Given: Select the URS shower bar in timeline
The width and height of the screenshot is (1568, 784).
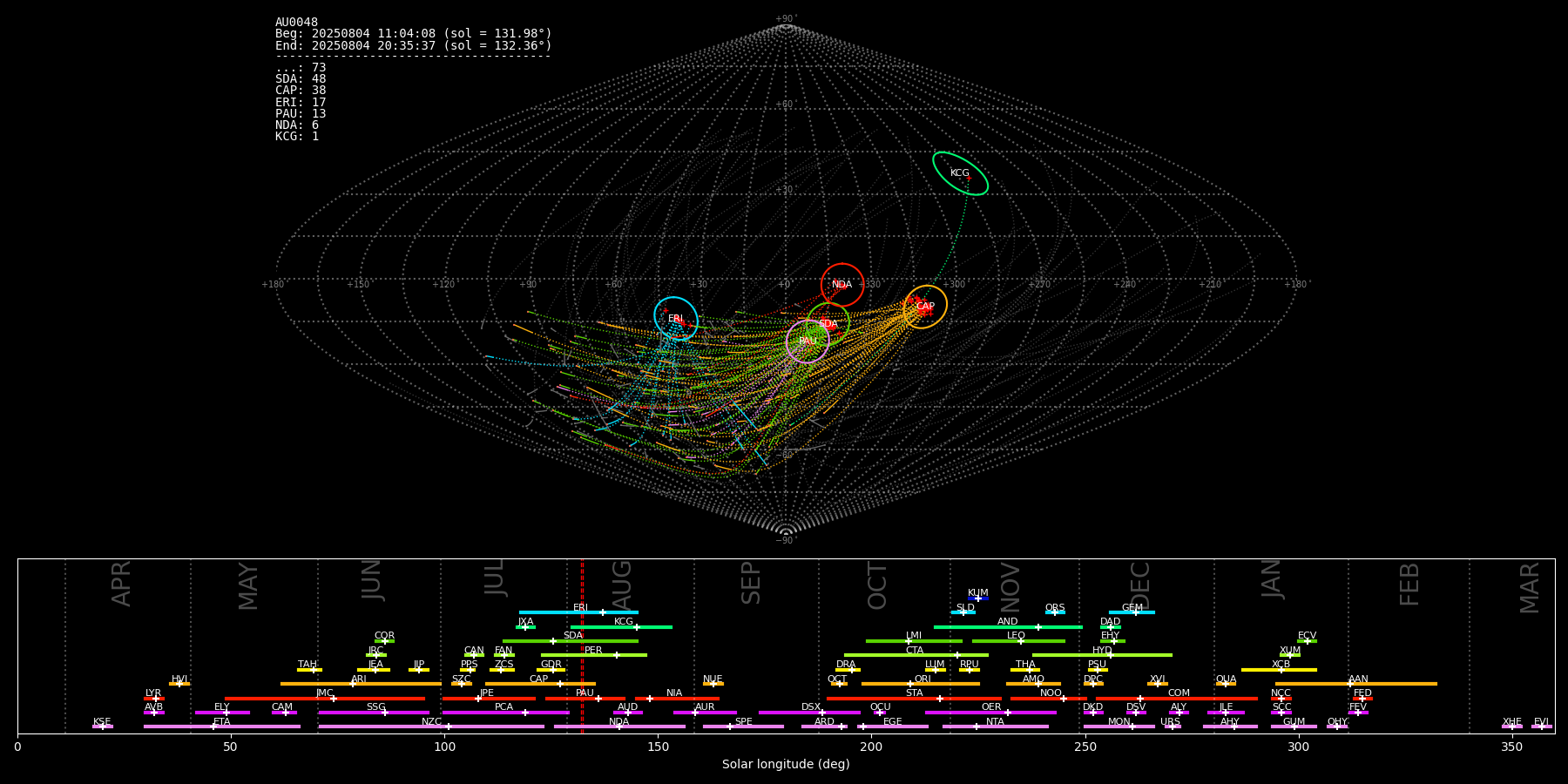Looking at the screenshot, I should tap(1173, 727).
